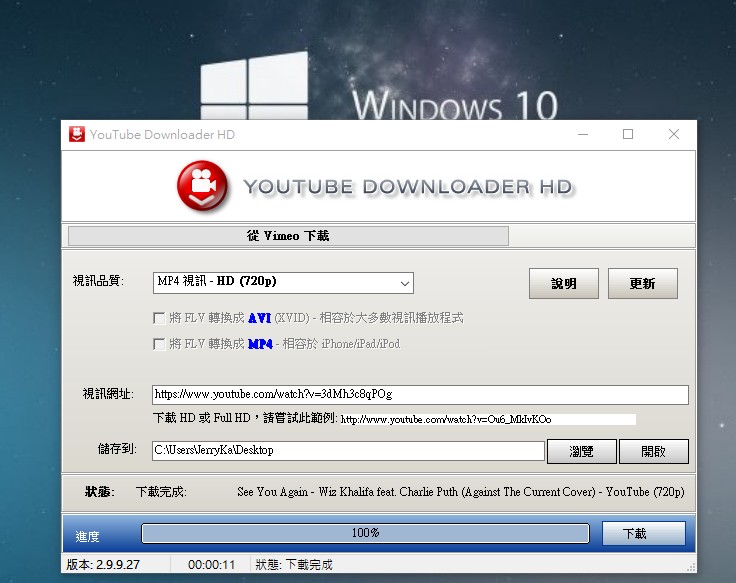The width and height of the screenshot is (736, 583).
Task: Click the 下載 download button
Action: click(x=644, y=534)
